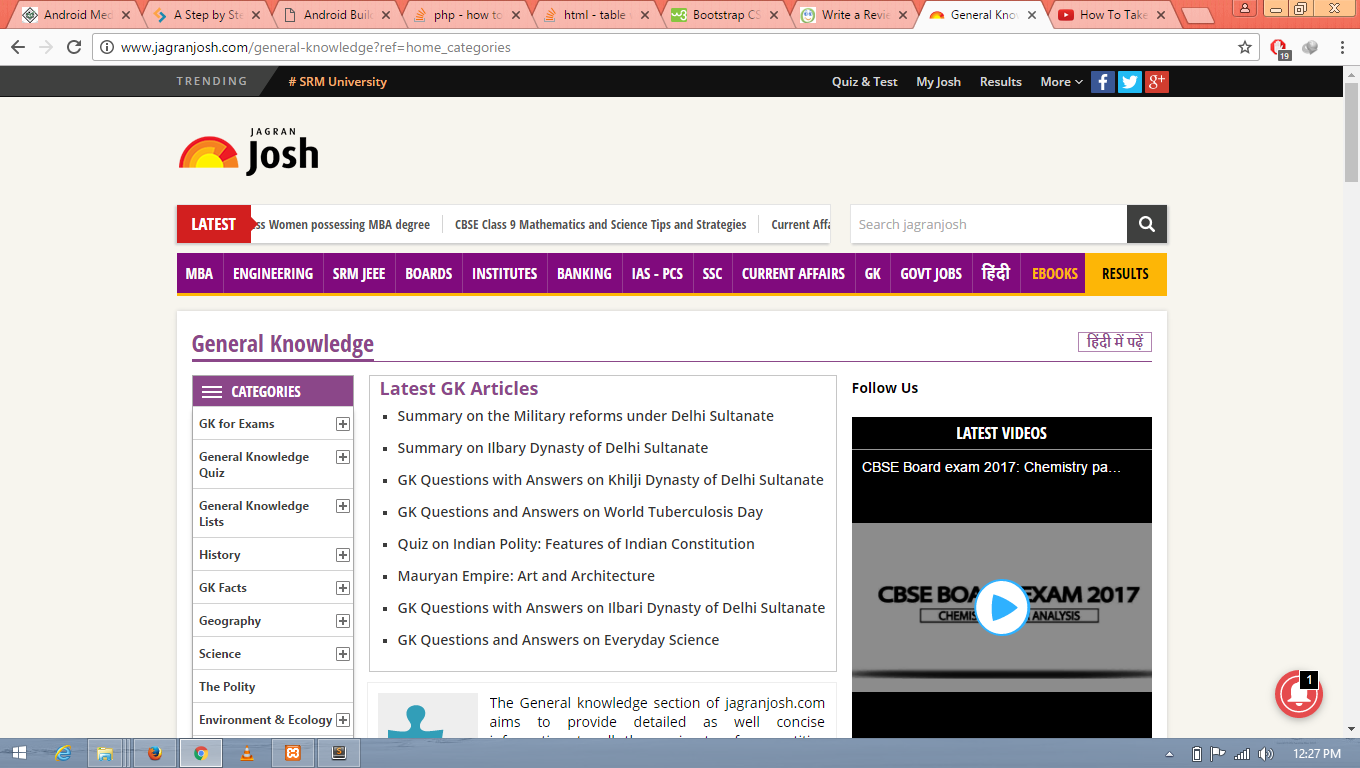
Task: Open the Twitter social icon
Action: point(1129,82)
